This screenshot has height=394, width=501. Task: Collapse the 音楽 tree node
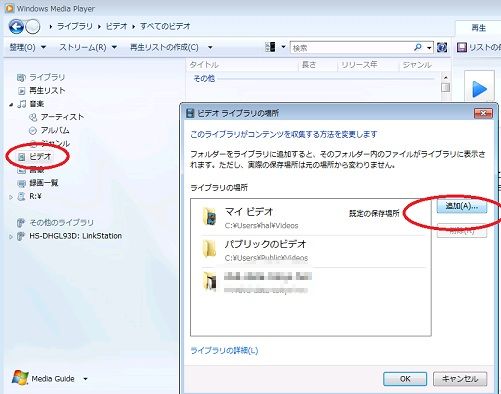11,105
